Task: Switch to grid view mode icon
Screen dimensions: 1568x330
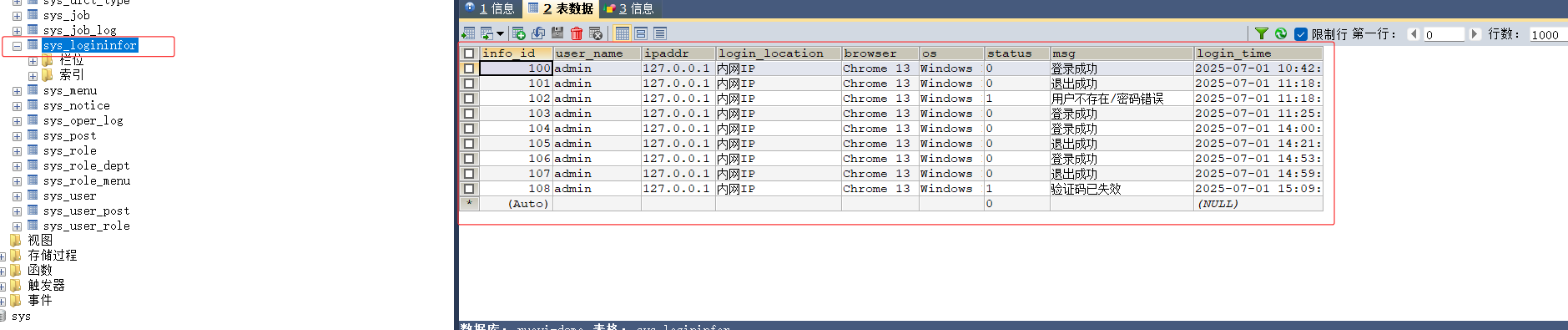Action: point(622,33)
